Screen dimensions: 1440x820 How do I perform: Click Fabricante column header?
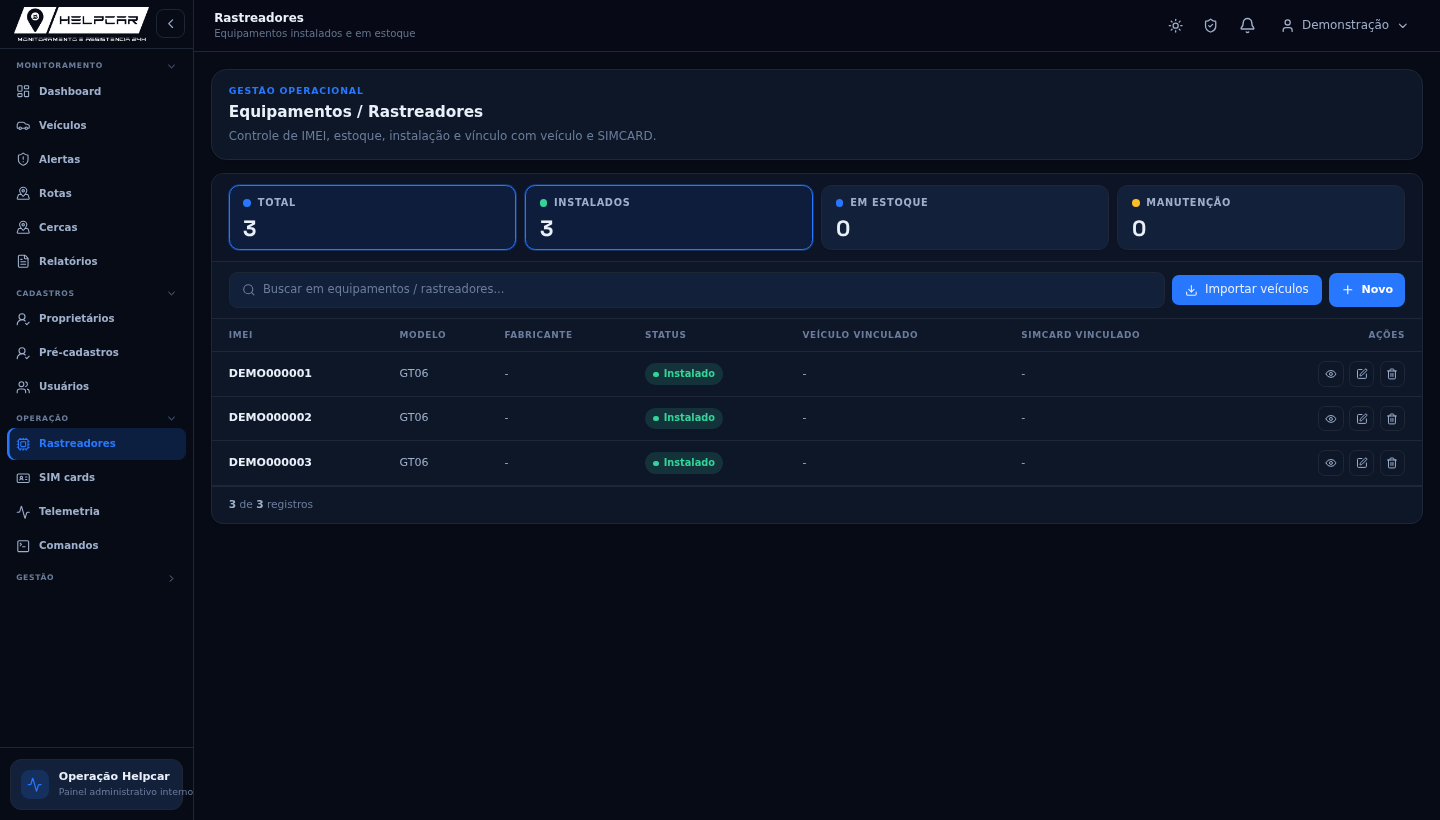[x=538, y=335]
